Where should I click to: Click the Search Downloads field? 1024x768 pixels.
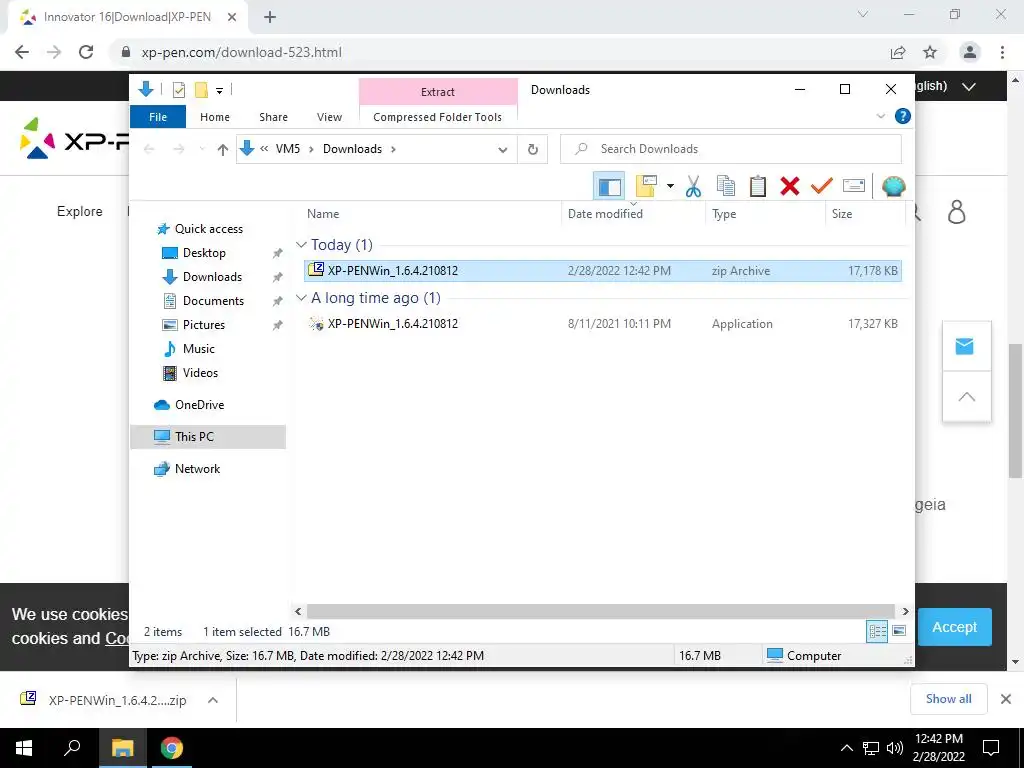(731, 149)
